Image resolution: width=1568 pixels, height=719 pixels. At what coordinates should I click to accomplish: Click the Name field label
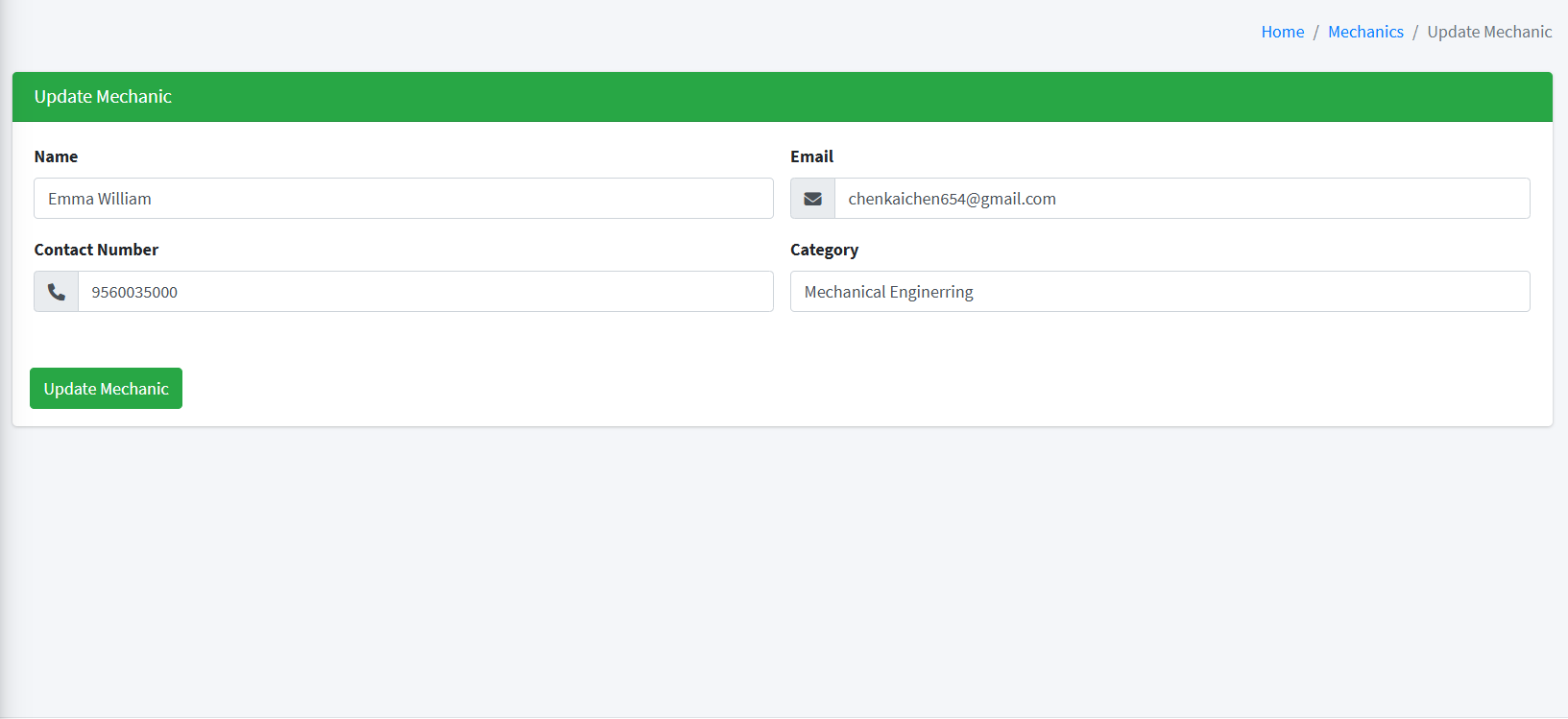56,156
